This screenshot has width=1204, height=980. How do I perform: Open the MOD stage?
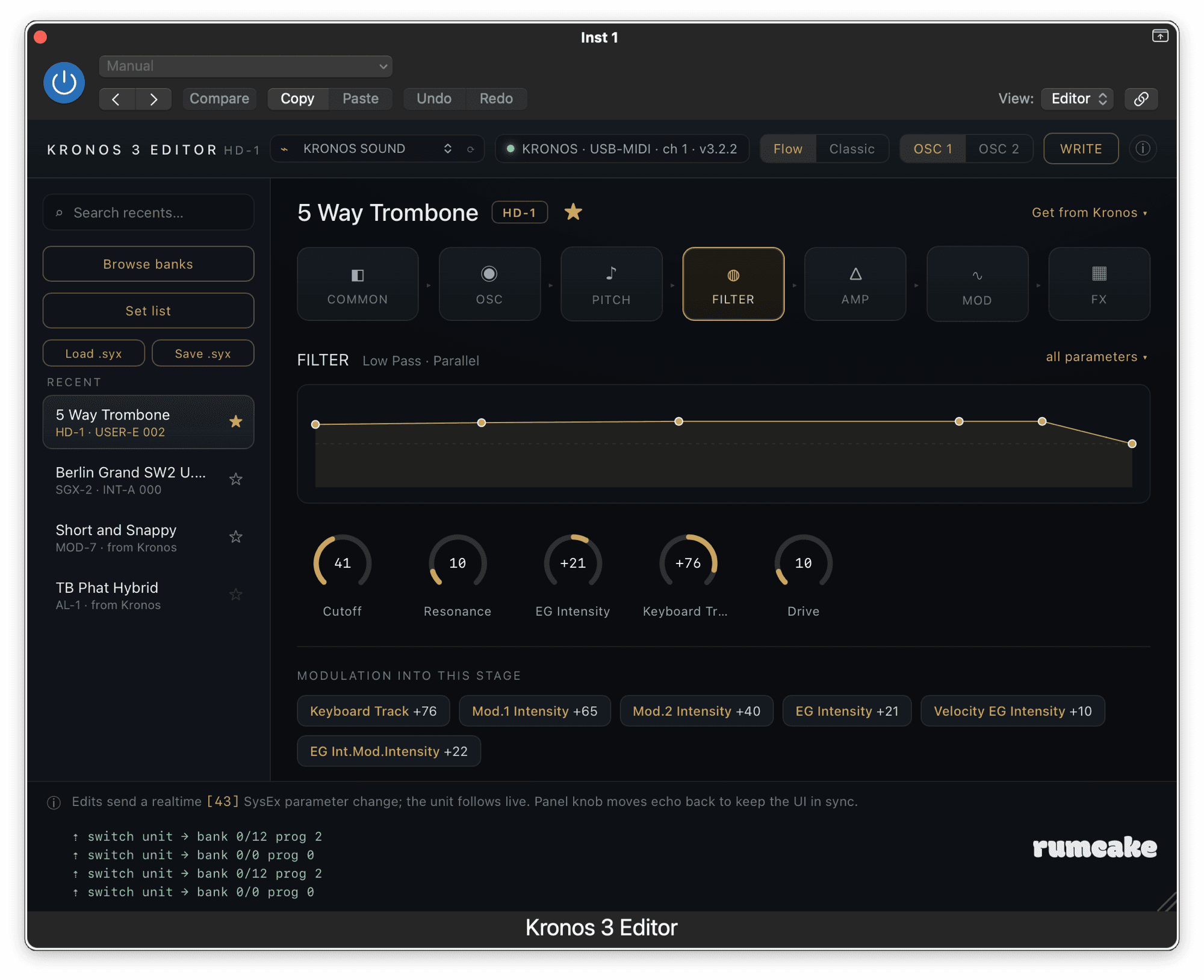coord(977,284)
